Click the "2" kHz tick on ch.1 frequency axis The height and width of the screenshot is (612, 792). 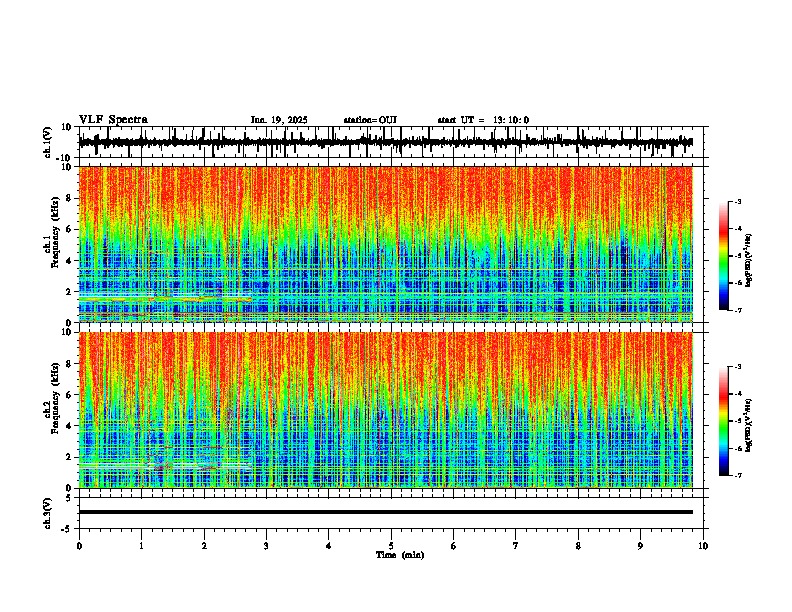70,291
